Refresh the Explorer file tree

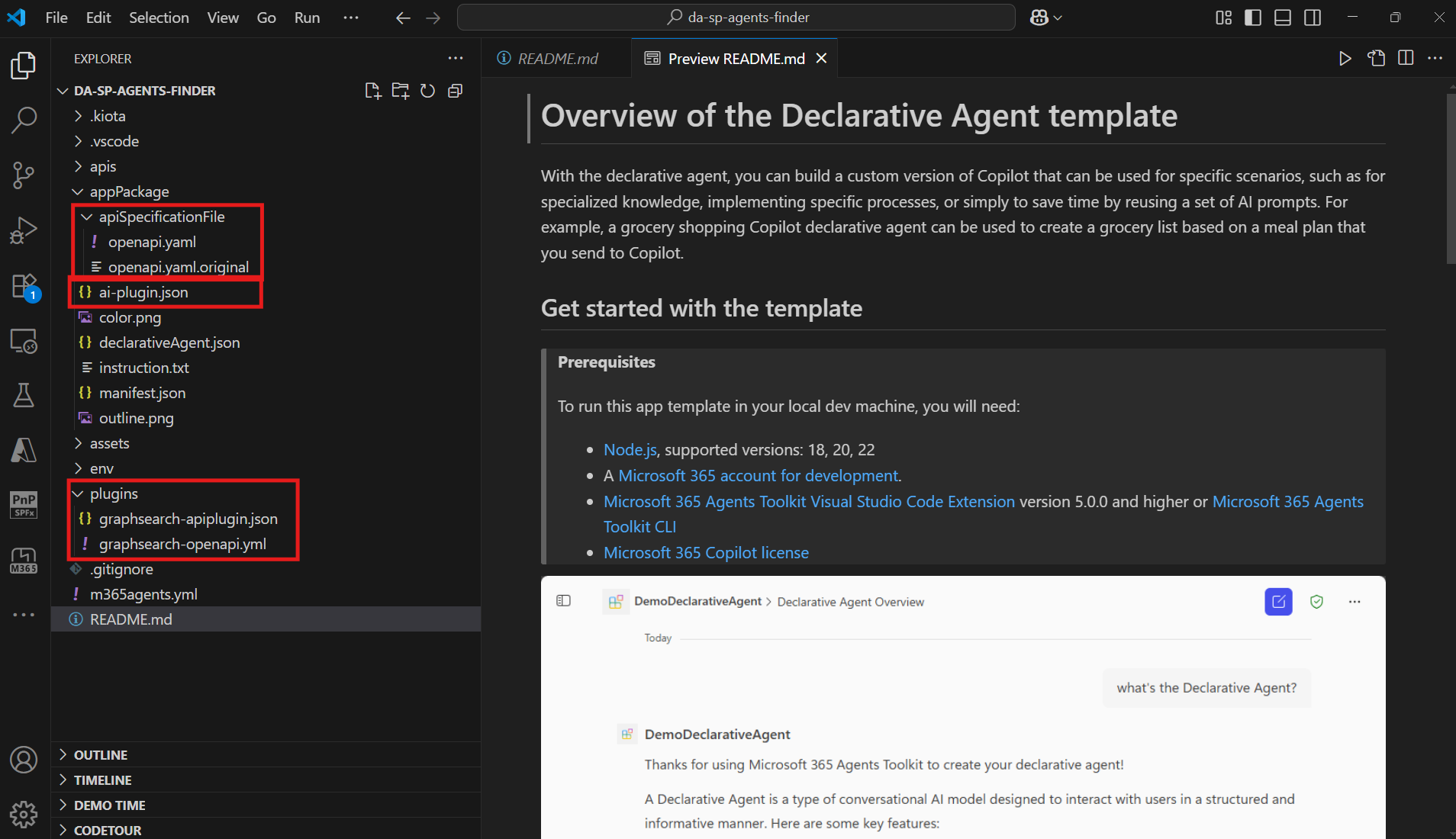tap(427, 91)
